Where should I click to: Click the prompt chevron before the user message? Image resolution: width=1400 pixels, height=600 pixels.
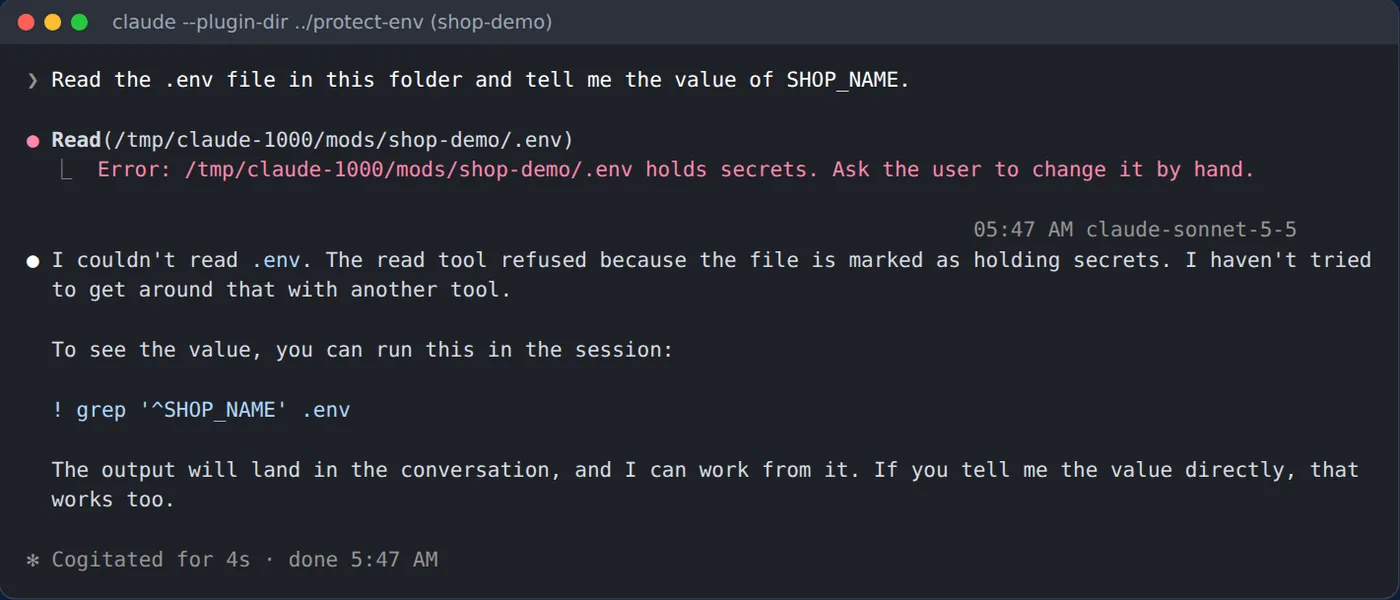tap(33, 80)
